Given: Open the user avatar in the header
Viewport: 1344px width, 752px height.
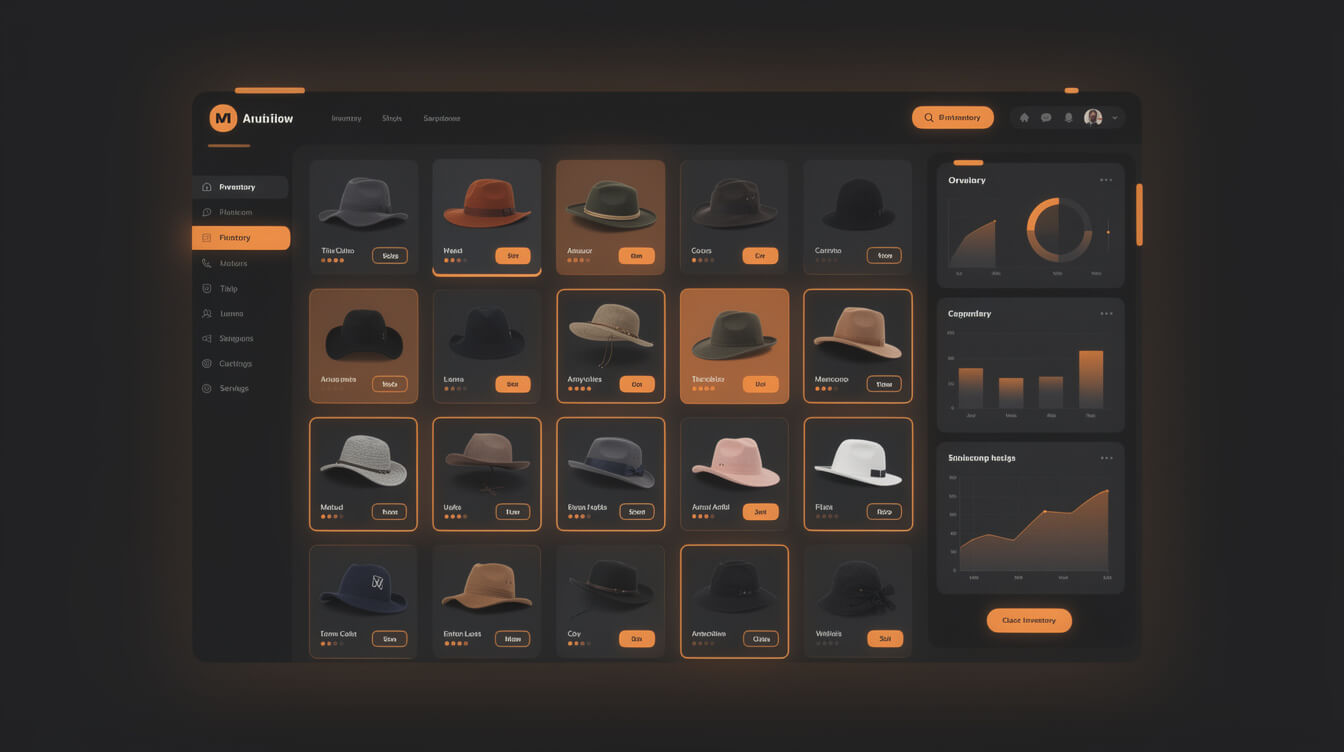Looking at the screenshot, I should [1093, 118].
